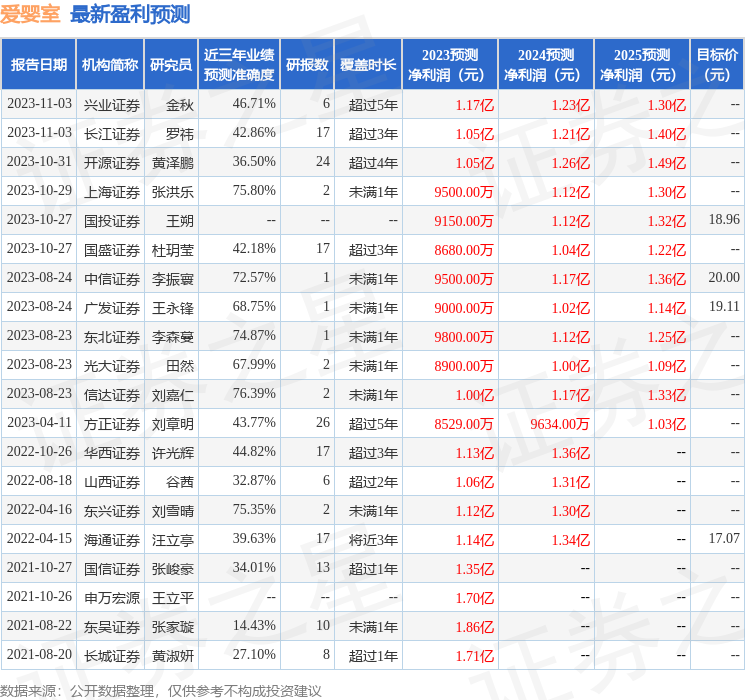Select 山西证券 institution cell
The height and width of the screenshot is (700, 745).
point(112,482)
